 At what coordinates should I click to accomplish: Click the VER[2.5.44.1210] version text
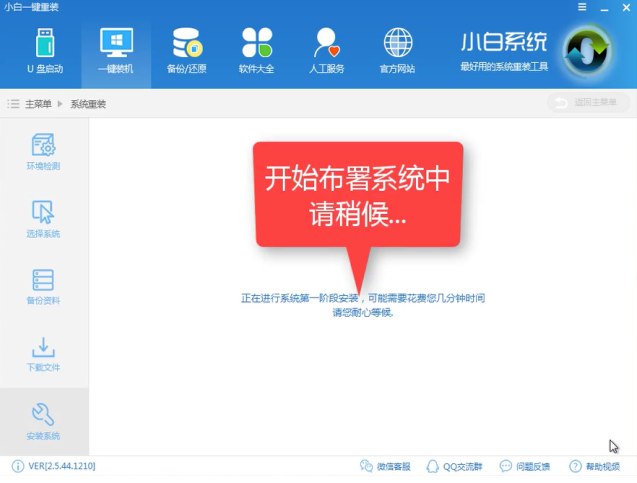(62, 466)
